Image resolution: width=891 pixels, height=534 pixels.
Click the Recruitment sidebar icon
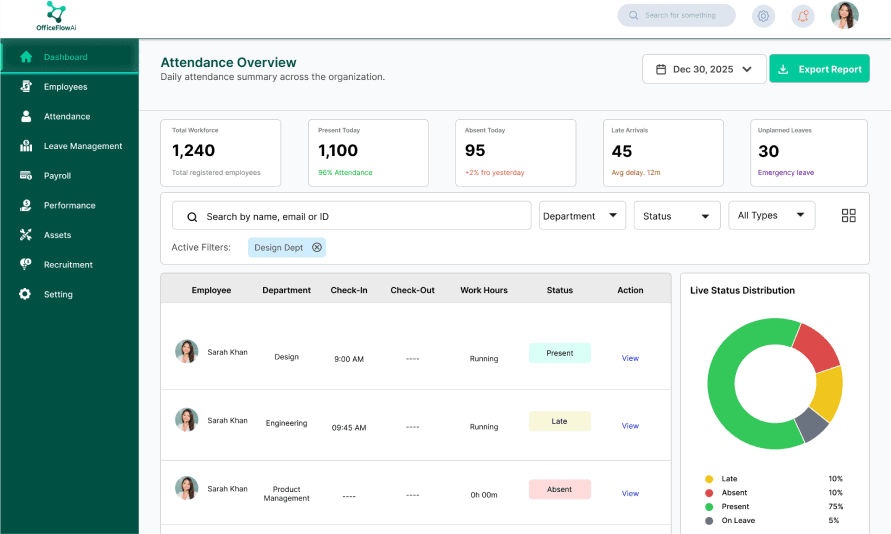click(26, 264)
